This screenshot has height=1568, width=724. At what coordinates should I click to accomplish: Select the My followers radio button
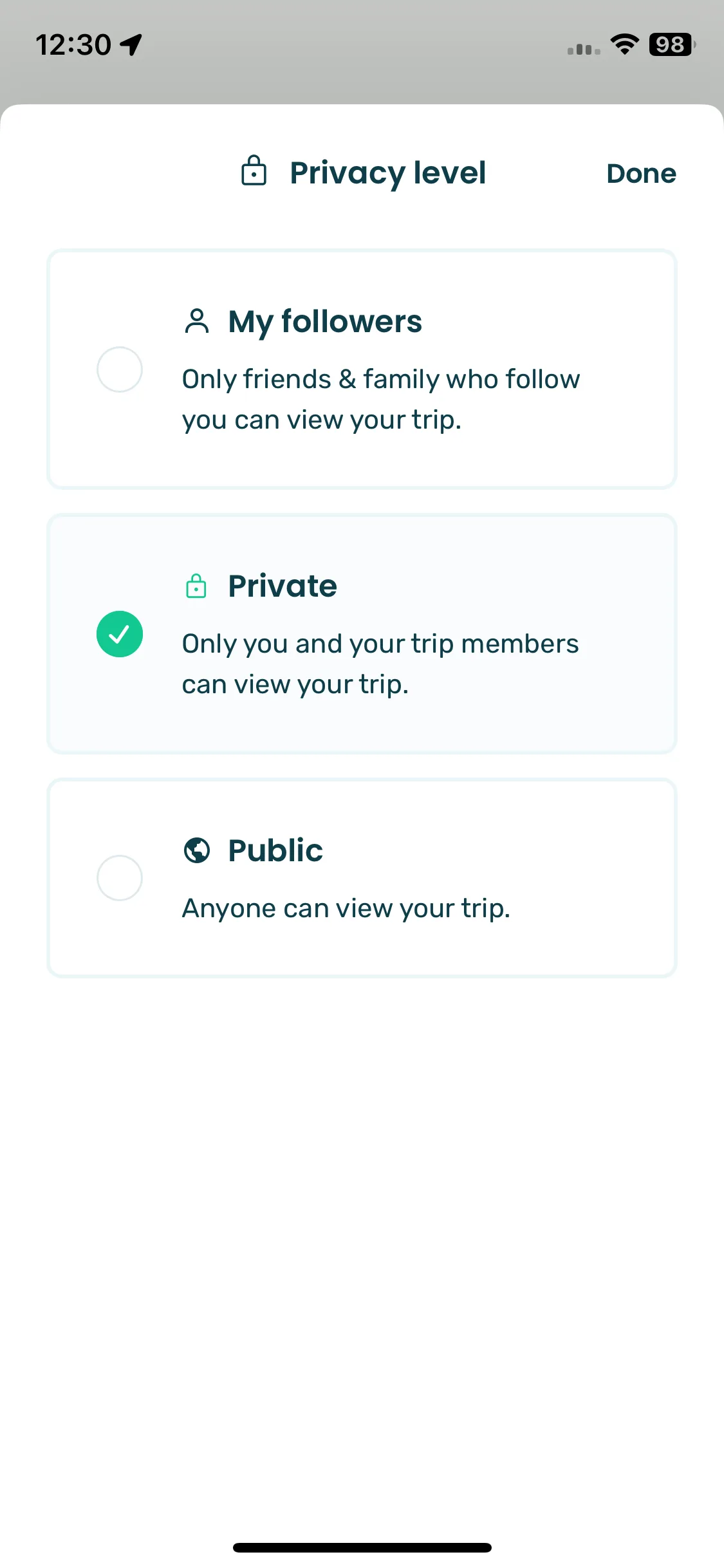click(120, 369)
